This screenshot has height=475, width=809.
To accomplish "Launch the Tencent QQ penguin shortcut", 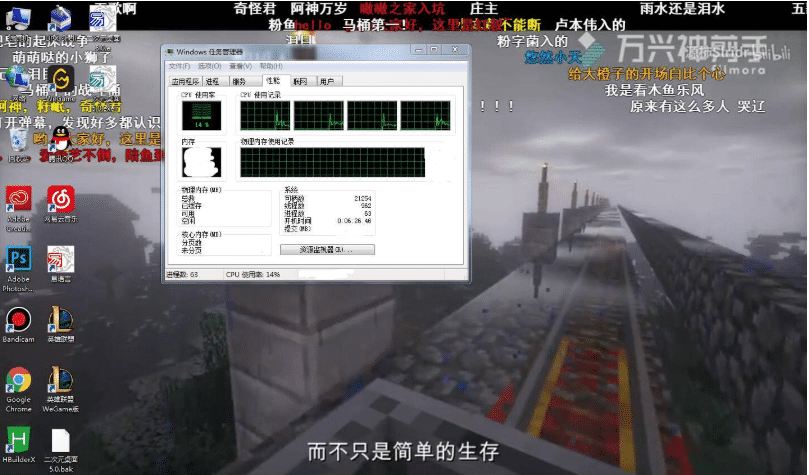I will coord(61,139).
